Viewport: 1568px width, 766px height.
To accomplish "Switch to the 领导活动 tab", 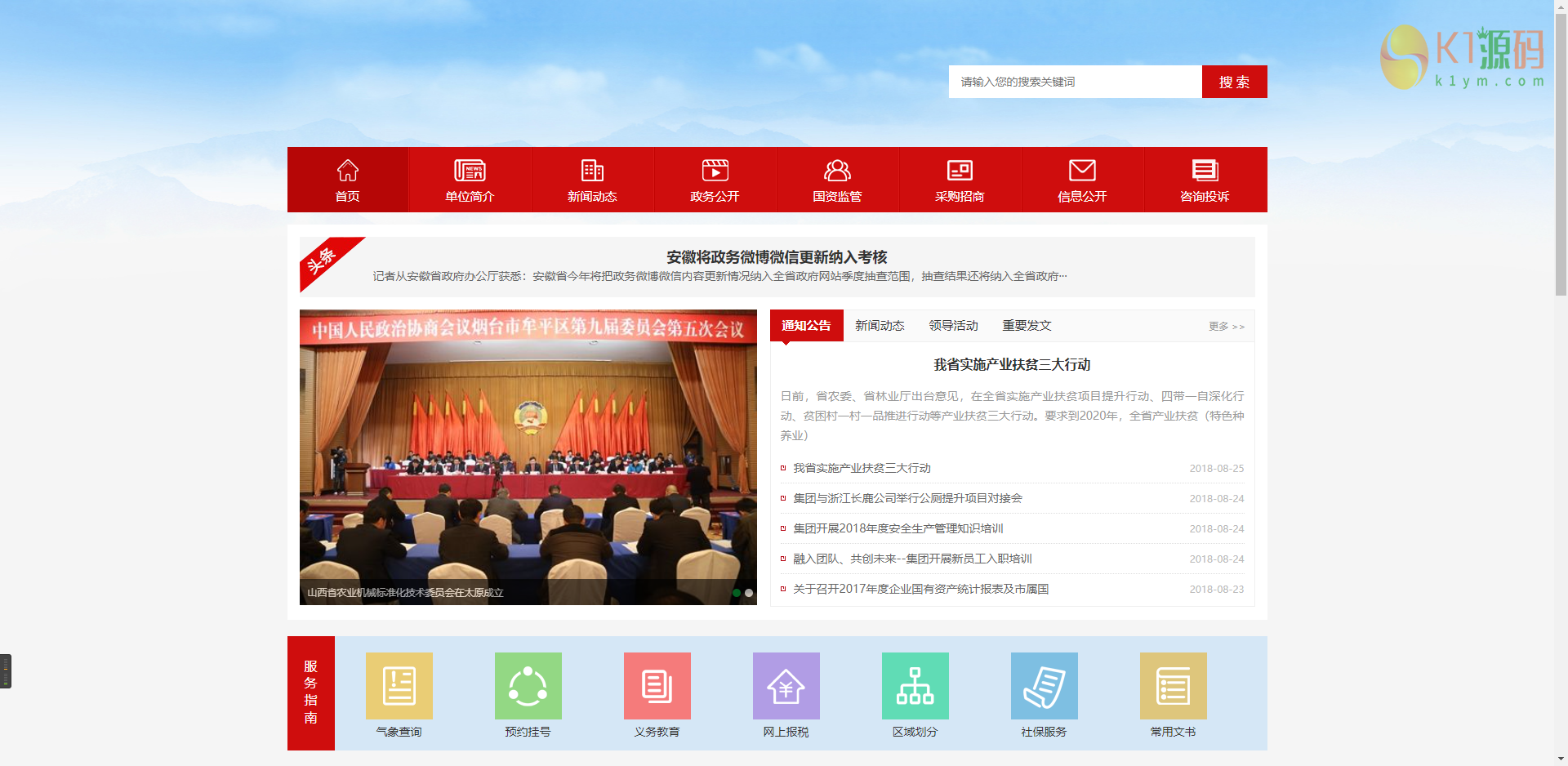I will pyautogui.click(x=953, y=325).
